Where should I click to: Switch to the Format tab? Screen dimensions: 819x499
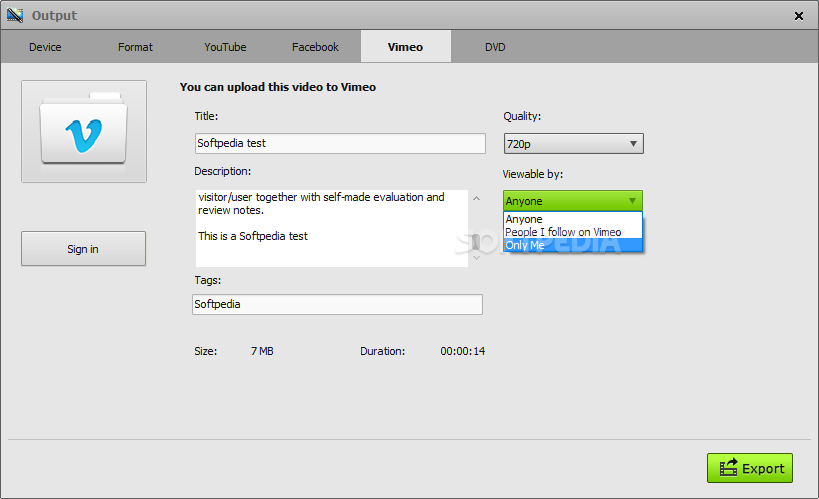click(135, 47)
